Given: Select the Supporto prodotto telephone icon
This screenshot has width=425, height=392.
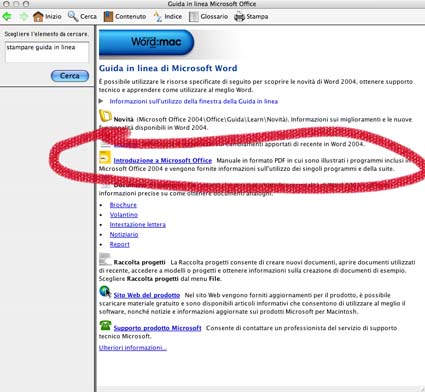Looking at the screenshot, I should (x=105, y=325).
